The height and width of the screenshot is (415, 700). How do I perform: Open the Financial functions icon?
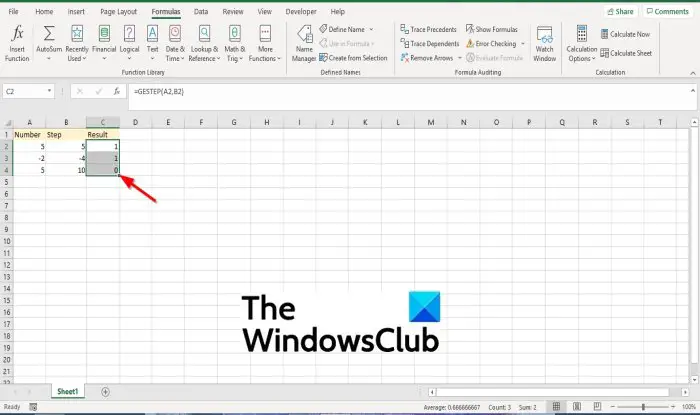(x=104, y=34)
